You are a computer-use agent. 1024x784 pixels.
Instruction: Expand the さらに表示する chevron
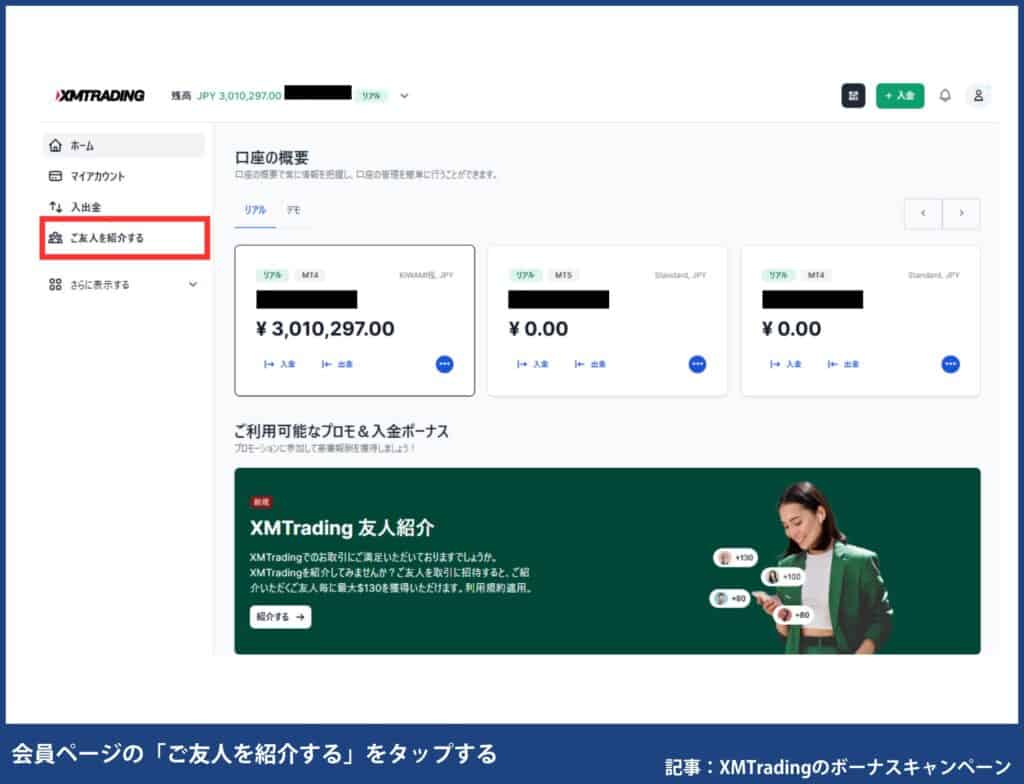(193, 284)
